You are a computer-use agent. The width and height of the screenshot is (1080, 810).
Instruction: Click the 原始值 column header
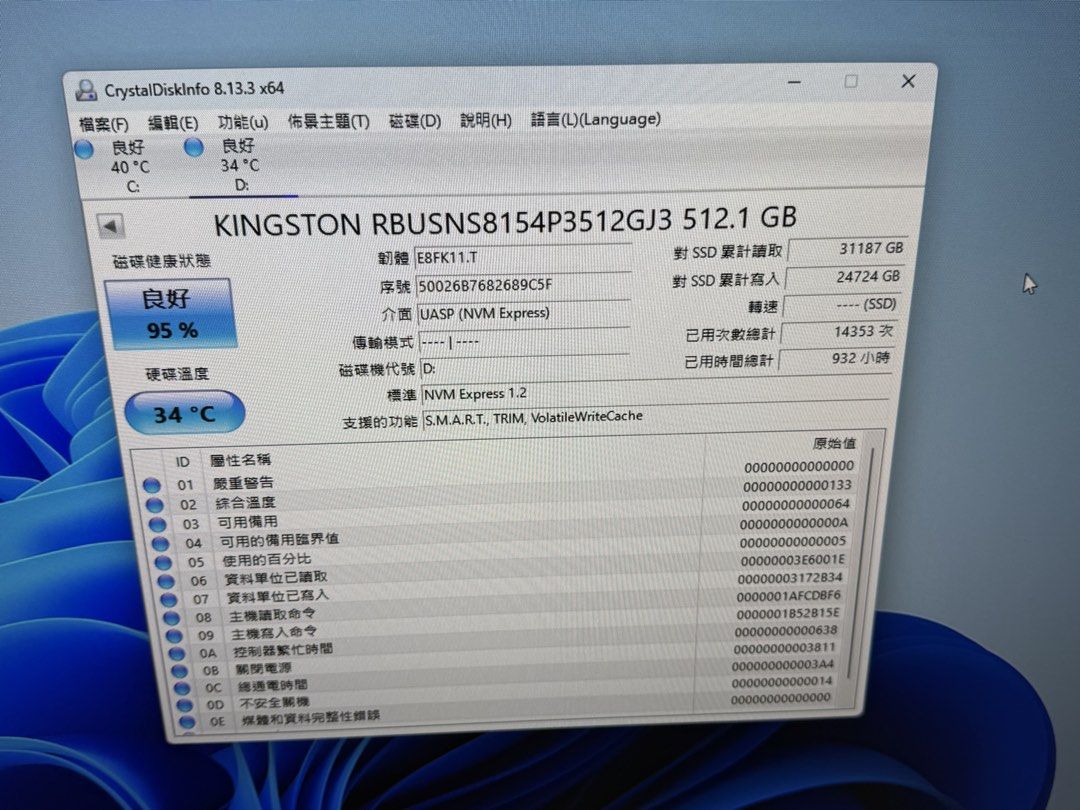coord(833,444)
